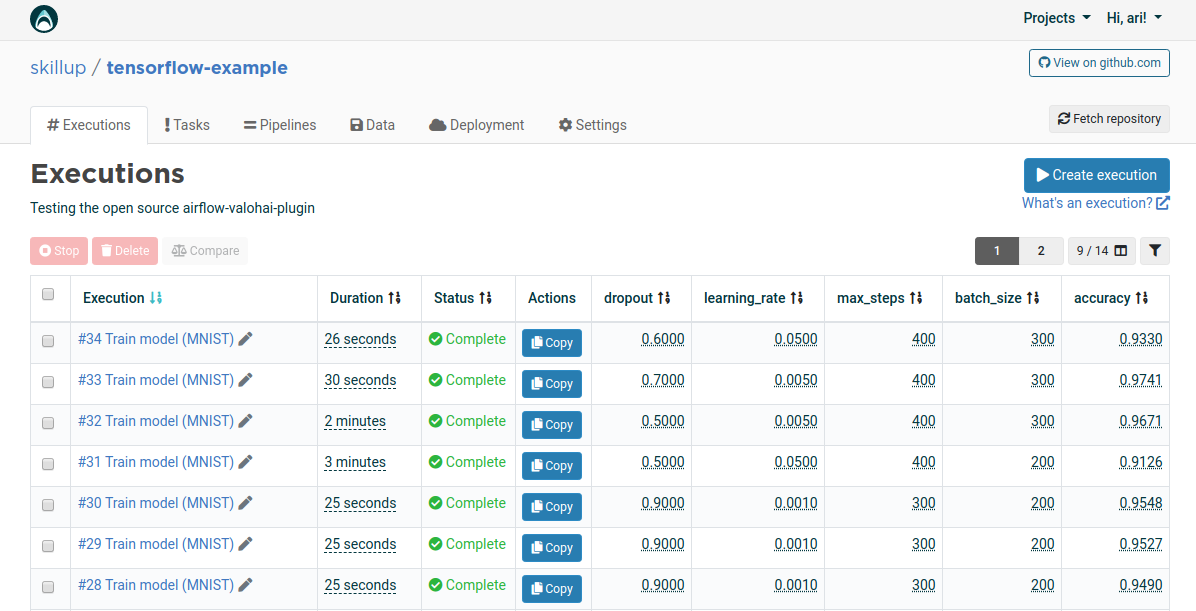The height and width of the screenshot is (611, 1196).
Task: Click the Compare button
Action: (205, 251)
